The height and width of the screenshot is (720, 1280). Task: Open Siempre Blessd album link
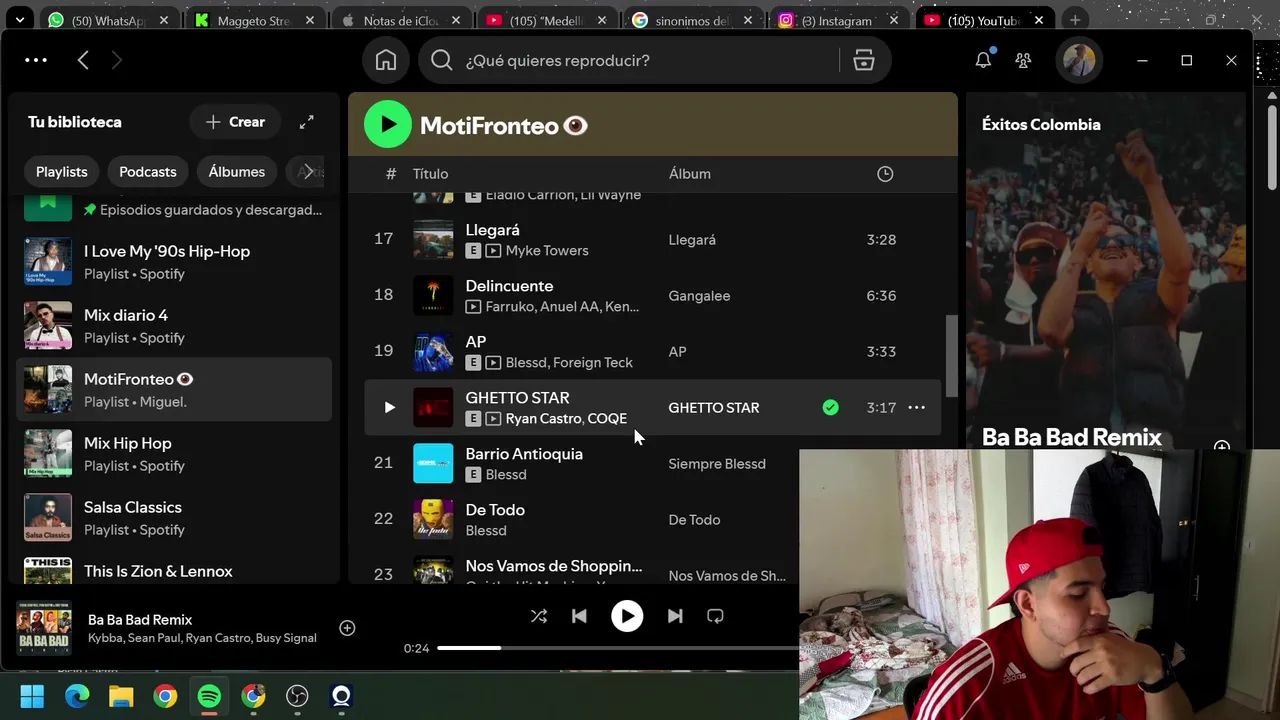tap(717, 464)
